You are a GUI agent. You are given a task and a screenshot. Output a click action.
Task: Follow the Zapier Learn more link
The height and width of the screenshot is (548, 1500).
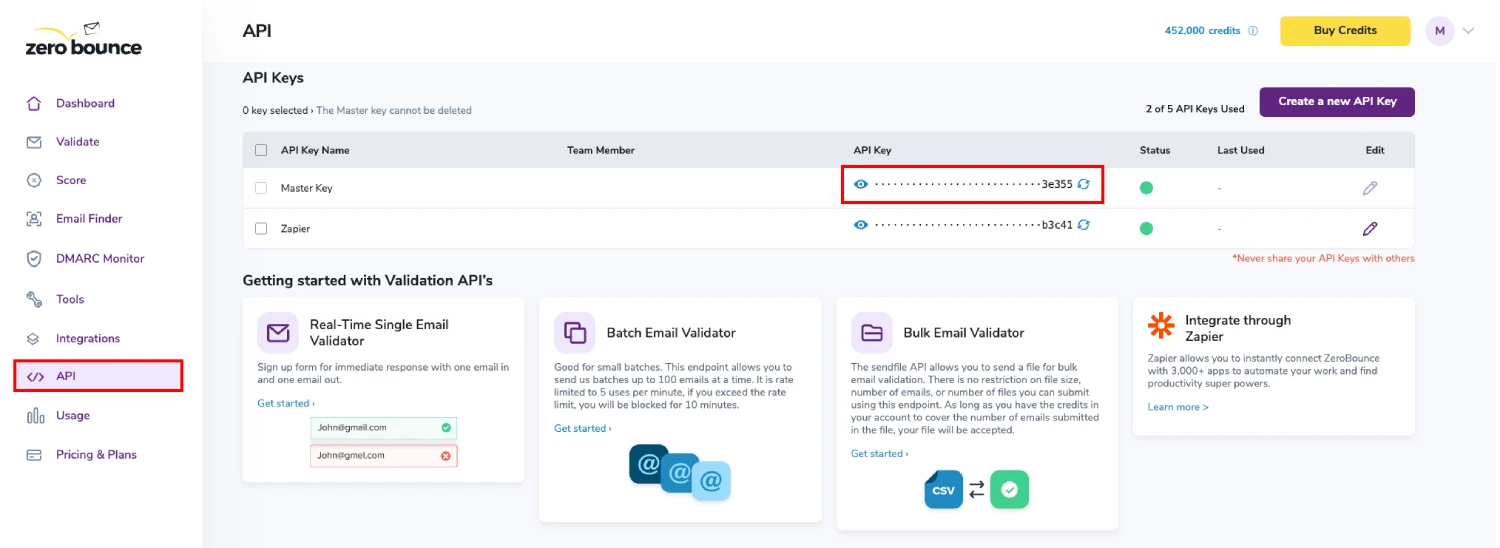(1178, 407)
